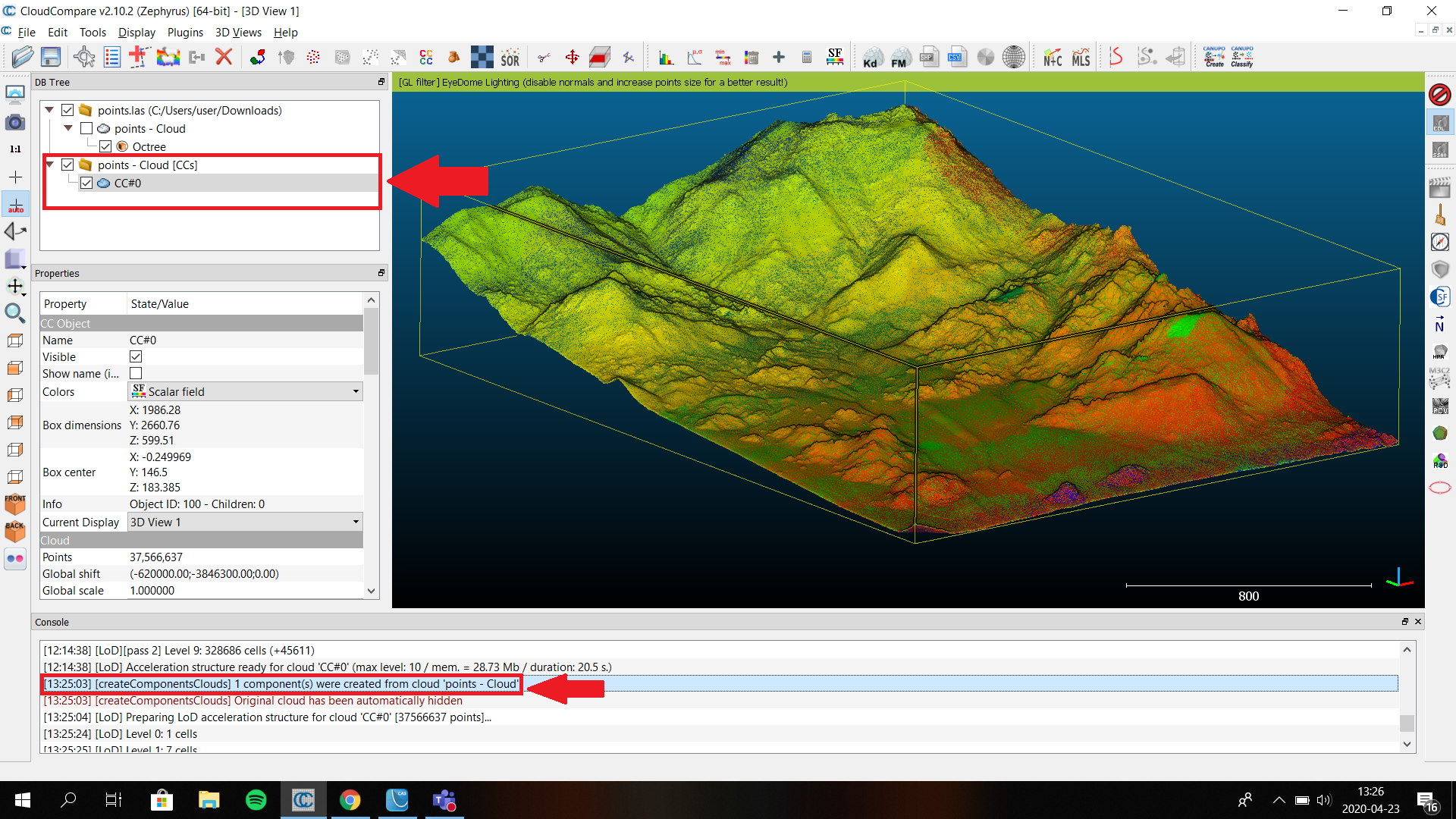The image size is (1456, 819).
Task: Select the Octree tree item
Action: point(149,146)
